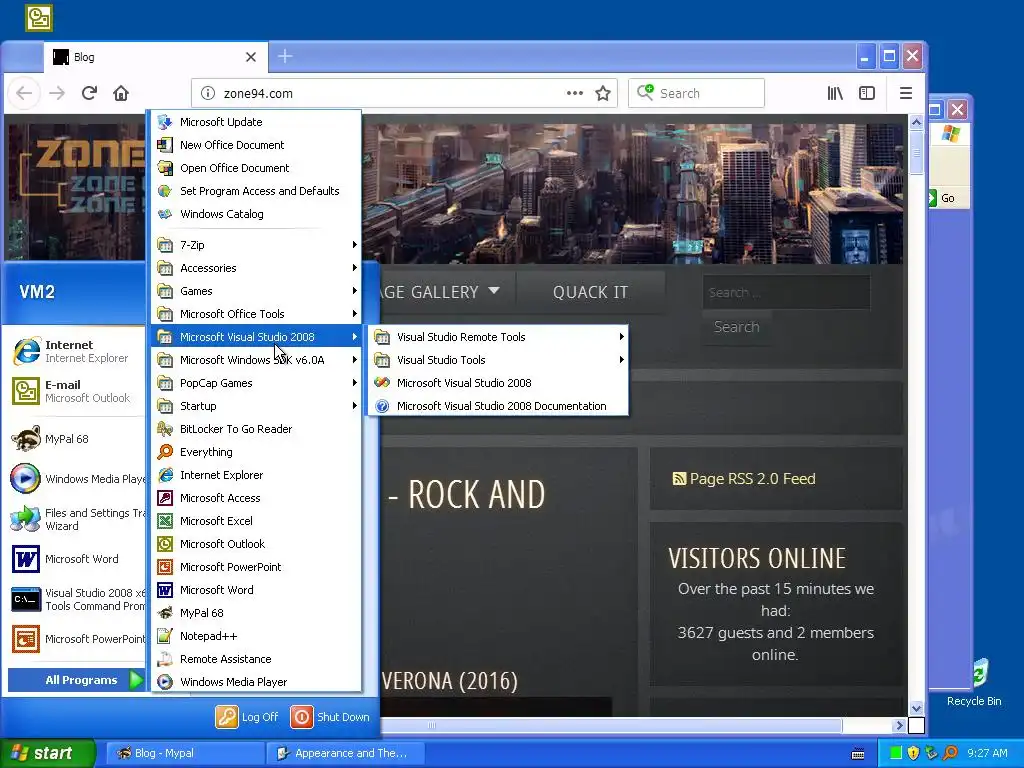Expand Microsoft Windows SDK v6.0A folder
This screenshot has height=768, width=1024.
[x=256, y=360]
